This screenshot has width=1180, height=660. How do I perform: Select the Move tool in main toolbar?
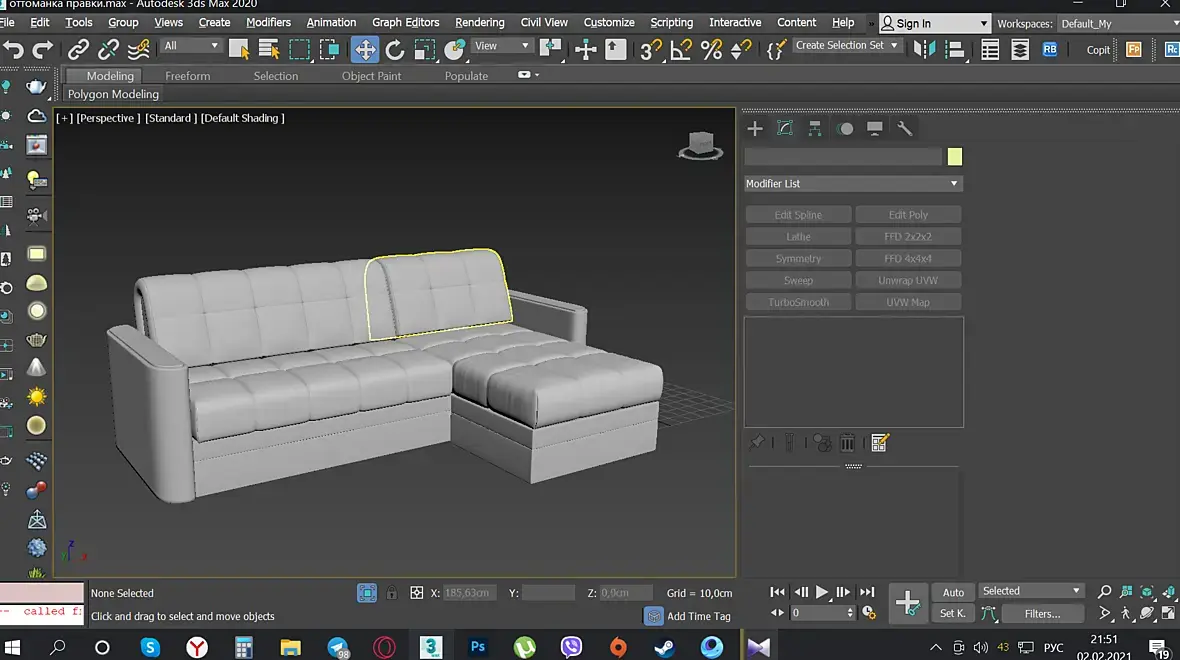click(365, 48)
